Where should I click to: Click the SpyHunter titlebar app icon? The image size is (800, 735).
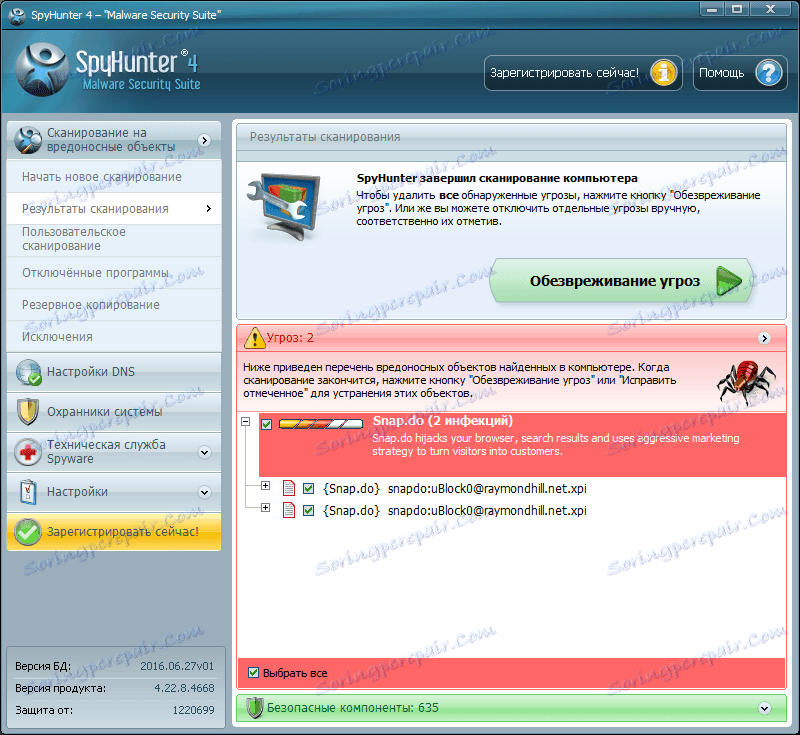pos(17,15)
